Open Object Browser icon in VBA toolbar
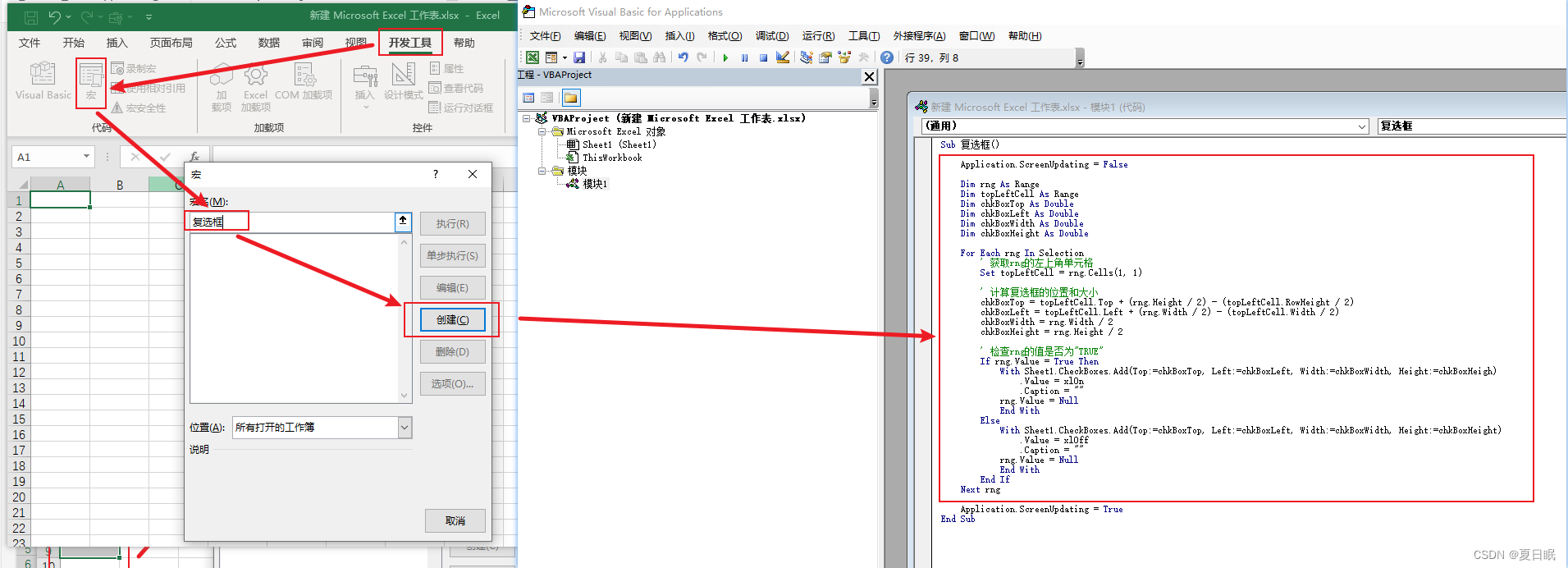 click(x=844, y=57)
